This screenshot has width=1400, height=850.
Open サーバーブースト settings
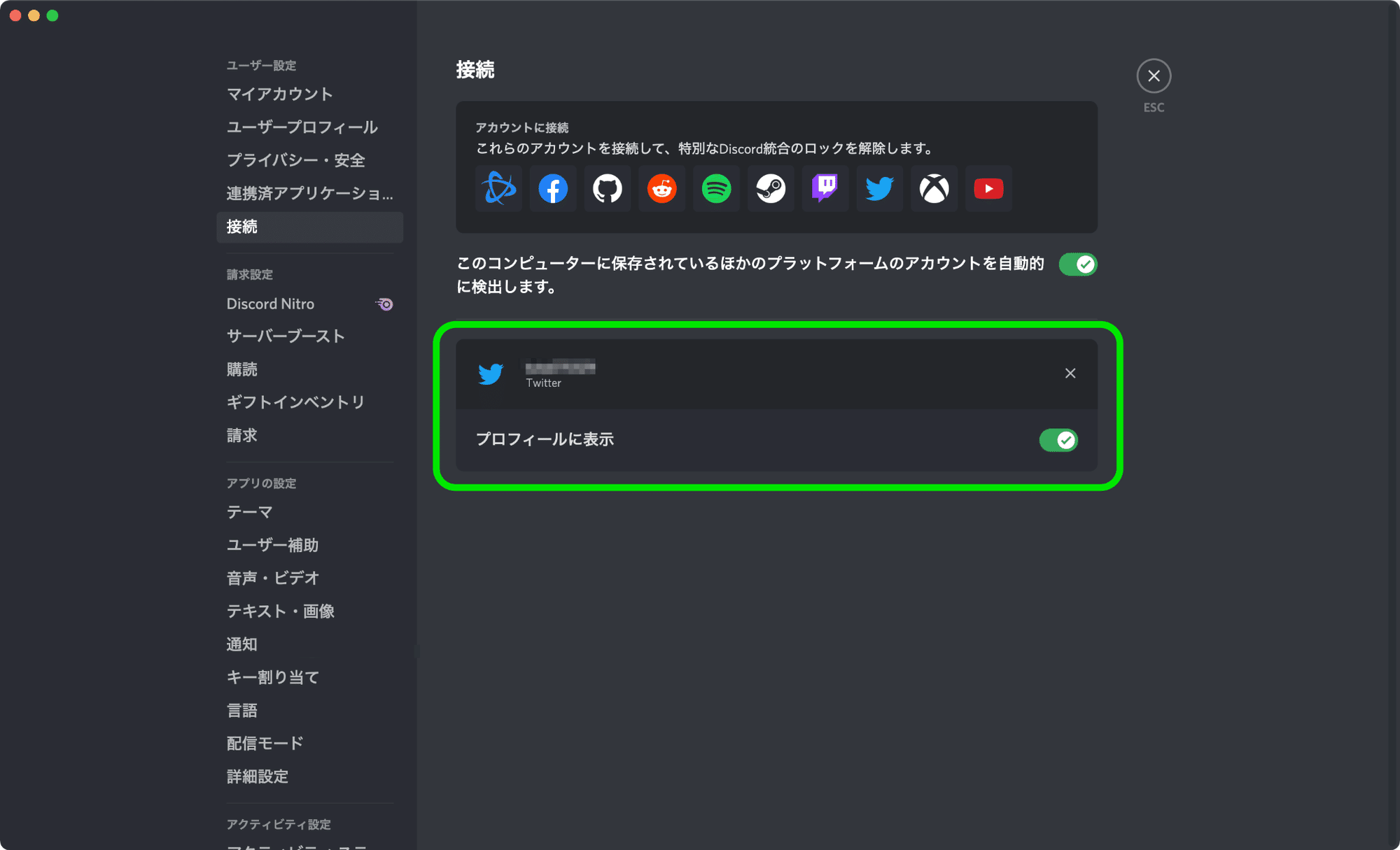(285, 336)
